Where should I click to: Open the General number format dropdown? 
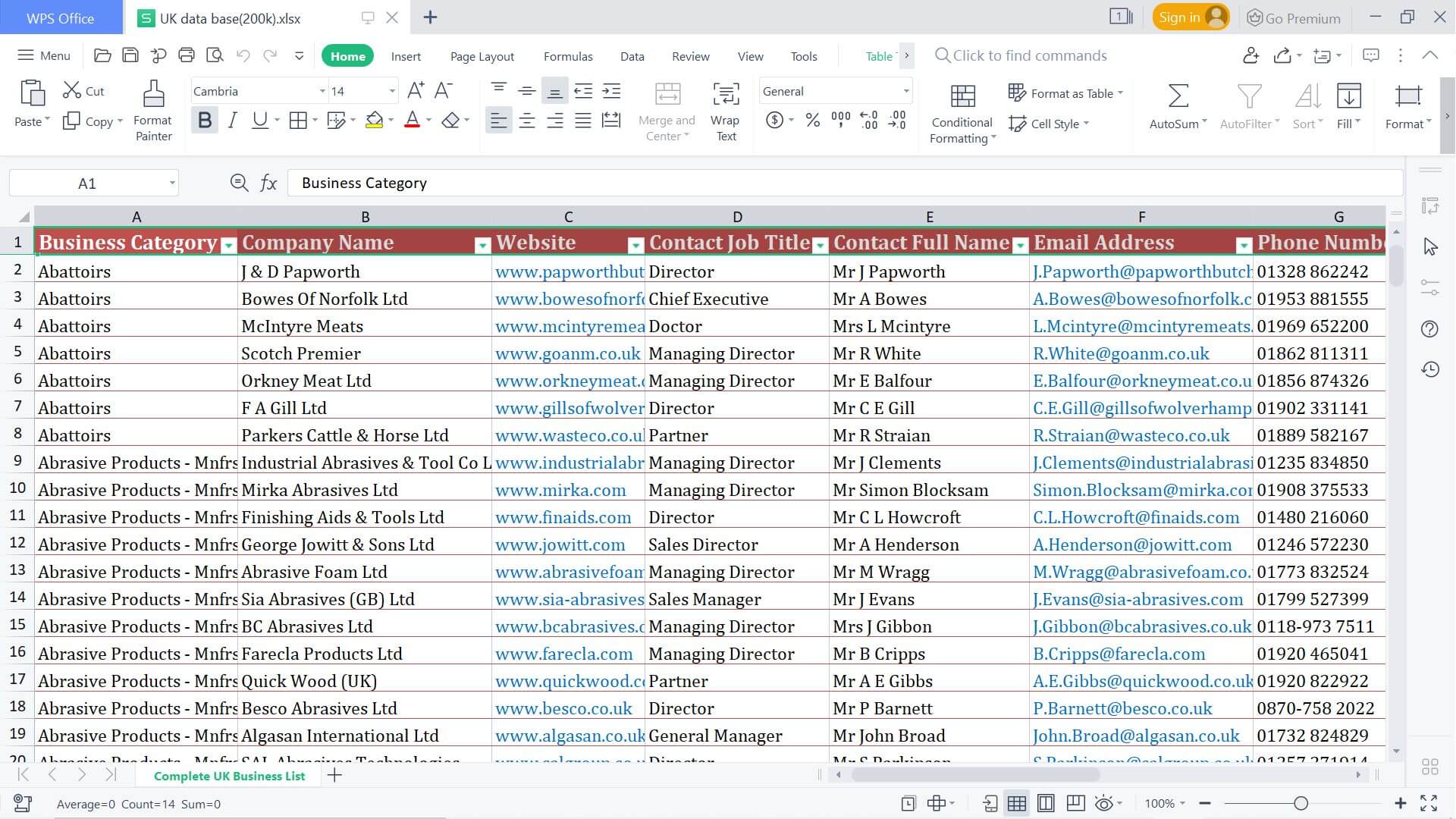point(905,90)
